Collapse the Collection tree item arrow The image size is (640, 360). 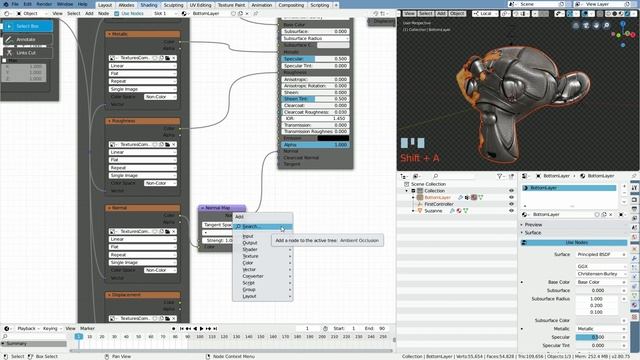point(407,191)
